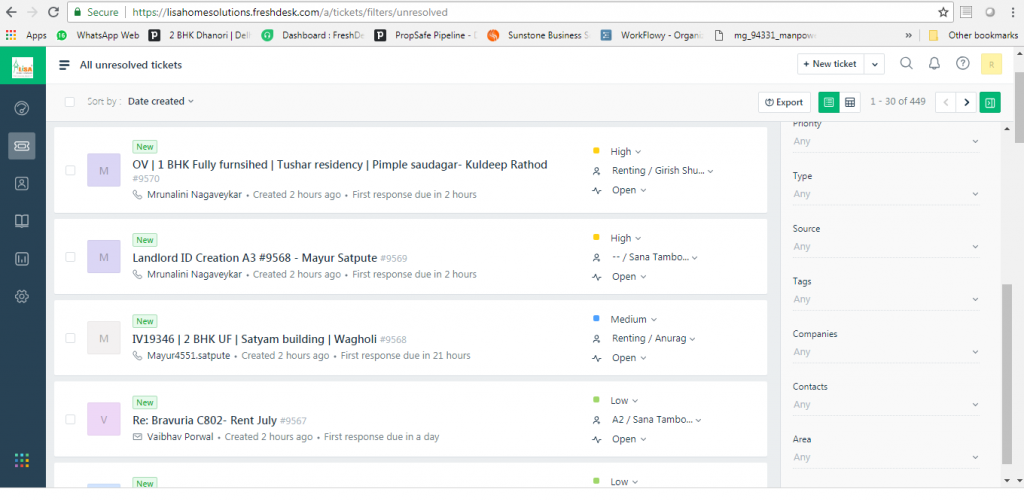Open the Contacts icon in left sidebar
Viewport: 1024px width, 501px height.
coord(22,184)
